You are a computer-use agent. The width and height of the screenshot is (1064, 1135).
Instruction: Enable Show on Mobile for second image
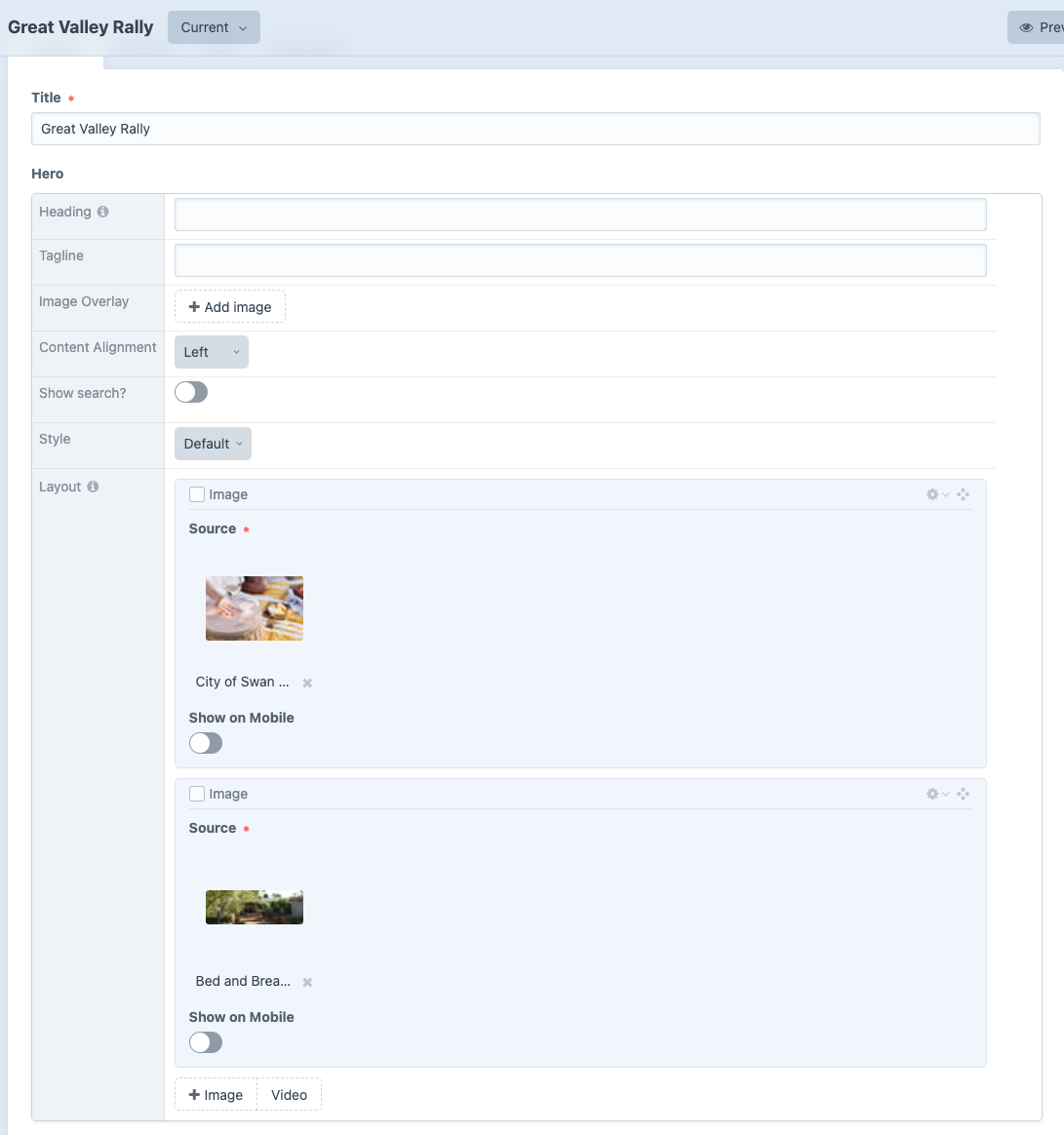206,1043
